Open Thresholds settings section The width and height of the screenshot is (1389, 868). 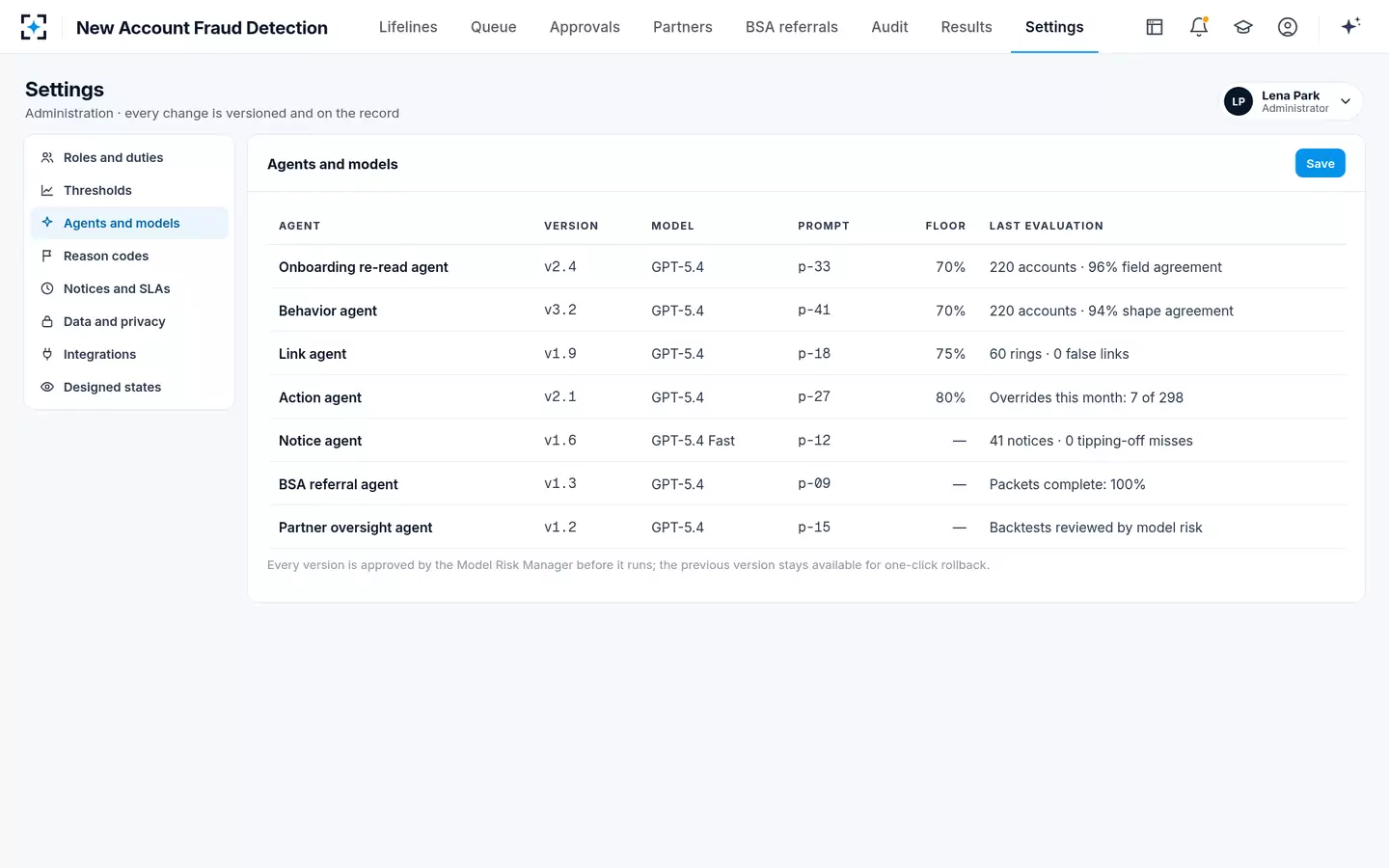pos(129,190)
